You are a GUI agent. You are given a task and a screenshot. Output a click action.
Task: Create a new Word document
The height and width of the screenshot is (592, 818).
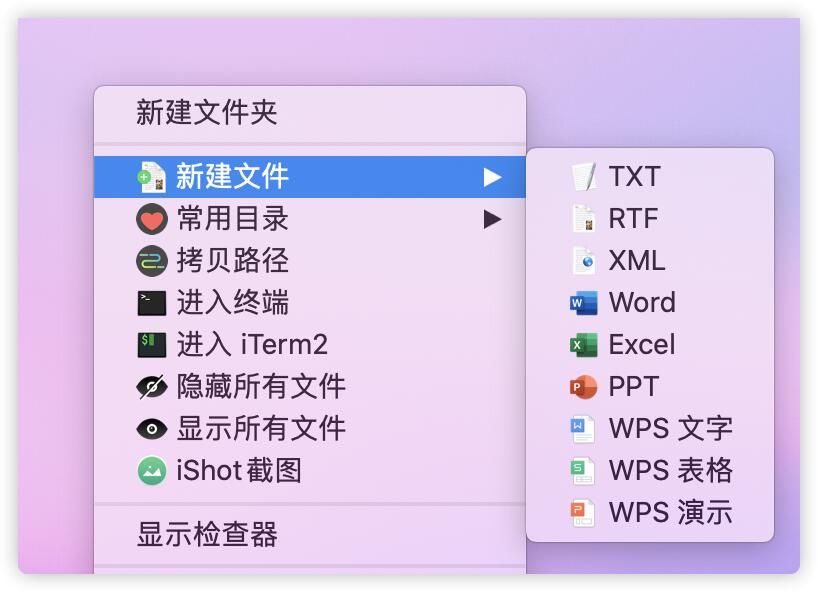click(x=650, y=303)
